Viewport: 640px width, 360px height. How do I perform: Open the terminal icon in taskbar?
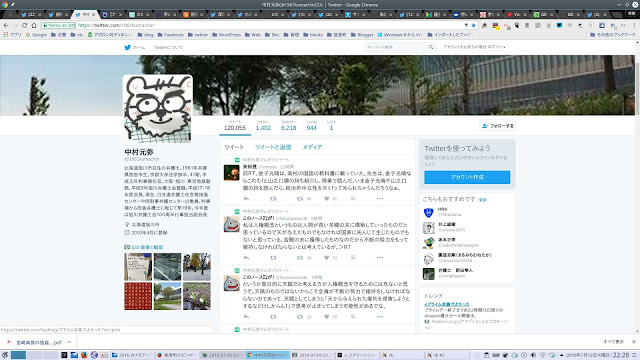[x=64, y=355]
